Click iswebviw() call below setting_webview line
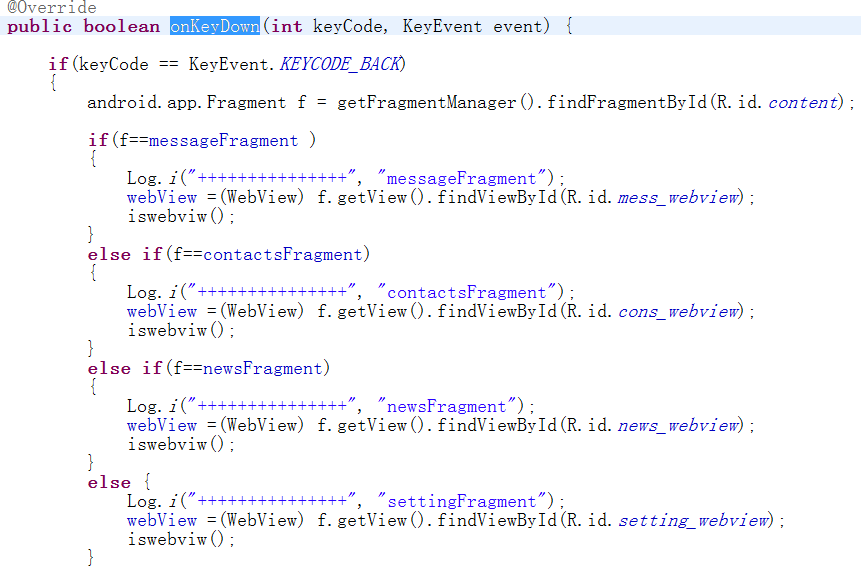This screenshot has width=861, height=577. (176, 540)
